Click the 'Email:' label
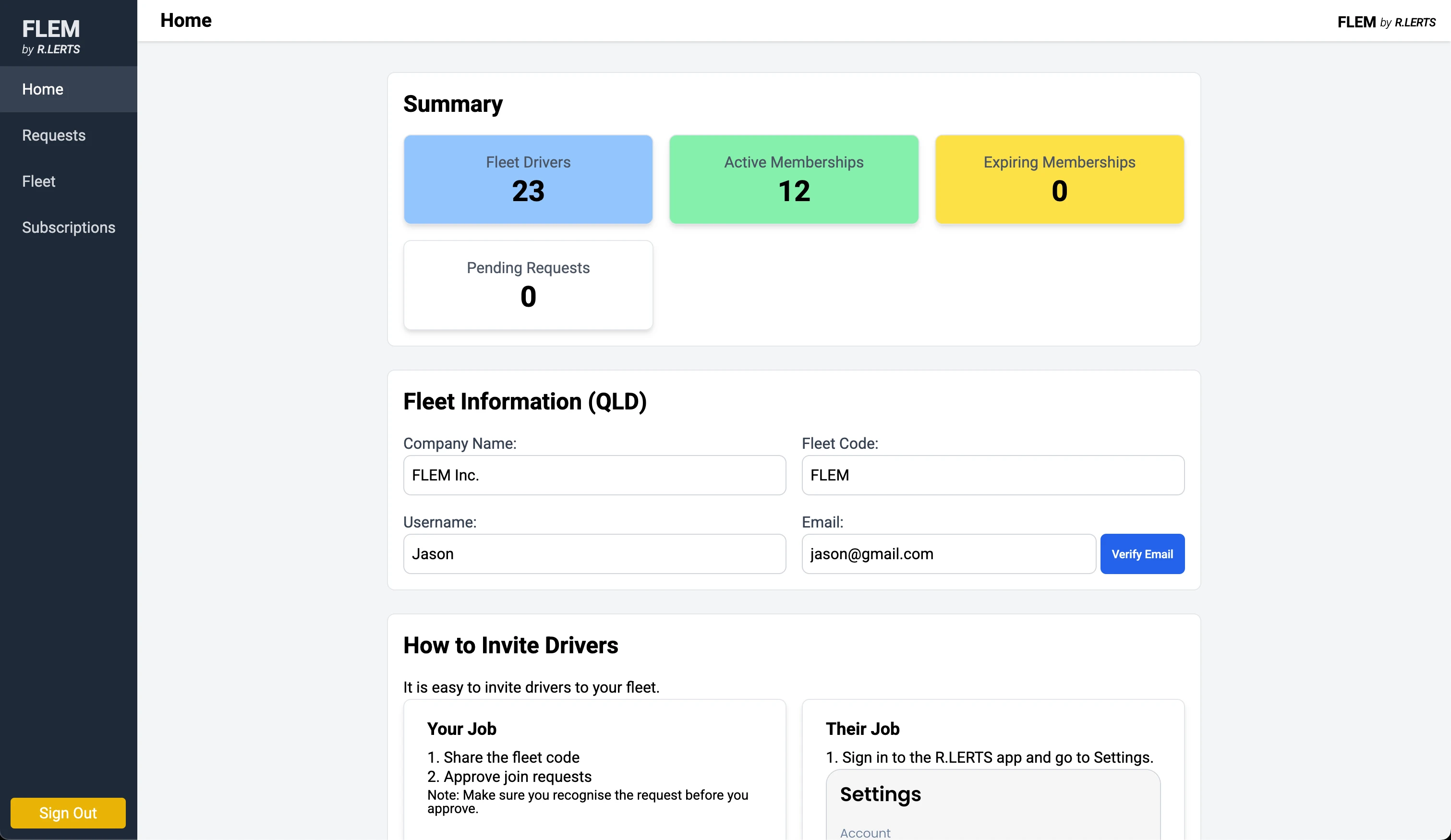The width and height of the screenshot is (1451, 840). tap(822, 522)
